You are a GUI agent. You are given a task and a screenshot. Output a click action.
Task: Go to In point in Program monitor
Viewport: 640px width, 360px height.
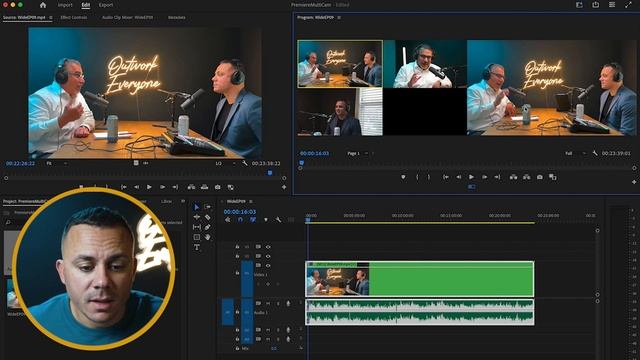coord(446,177)
